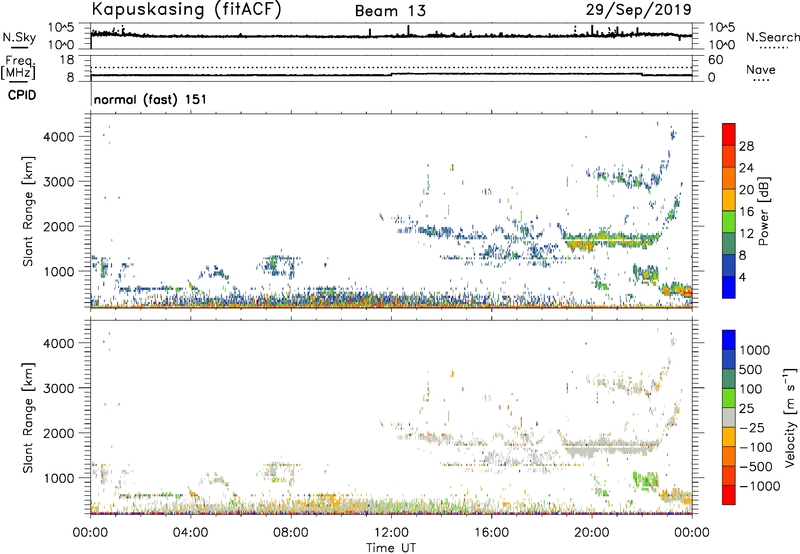The image size is (800, 554).
Task: Click the '04:00' time axis tick label
Action: 190,533
